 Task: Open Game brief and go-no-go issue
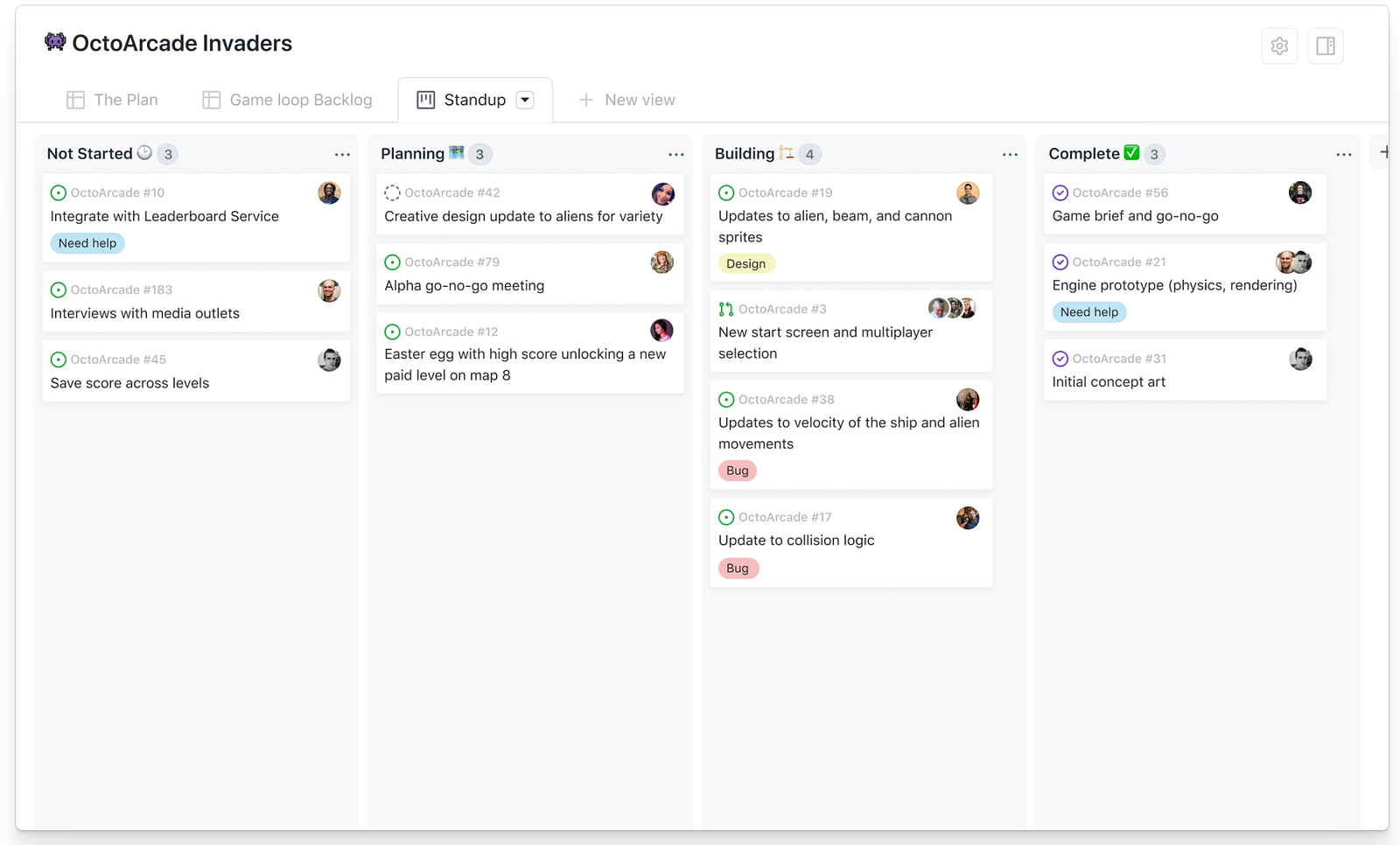(x=1135, y=216)
